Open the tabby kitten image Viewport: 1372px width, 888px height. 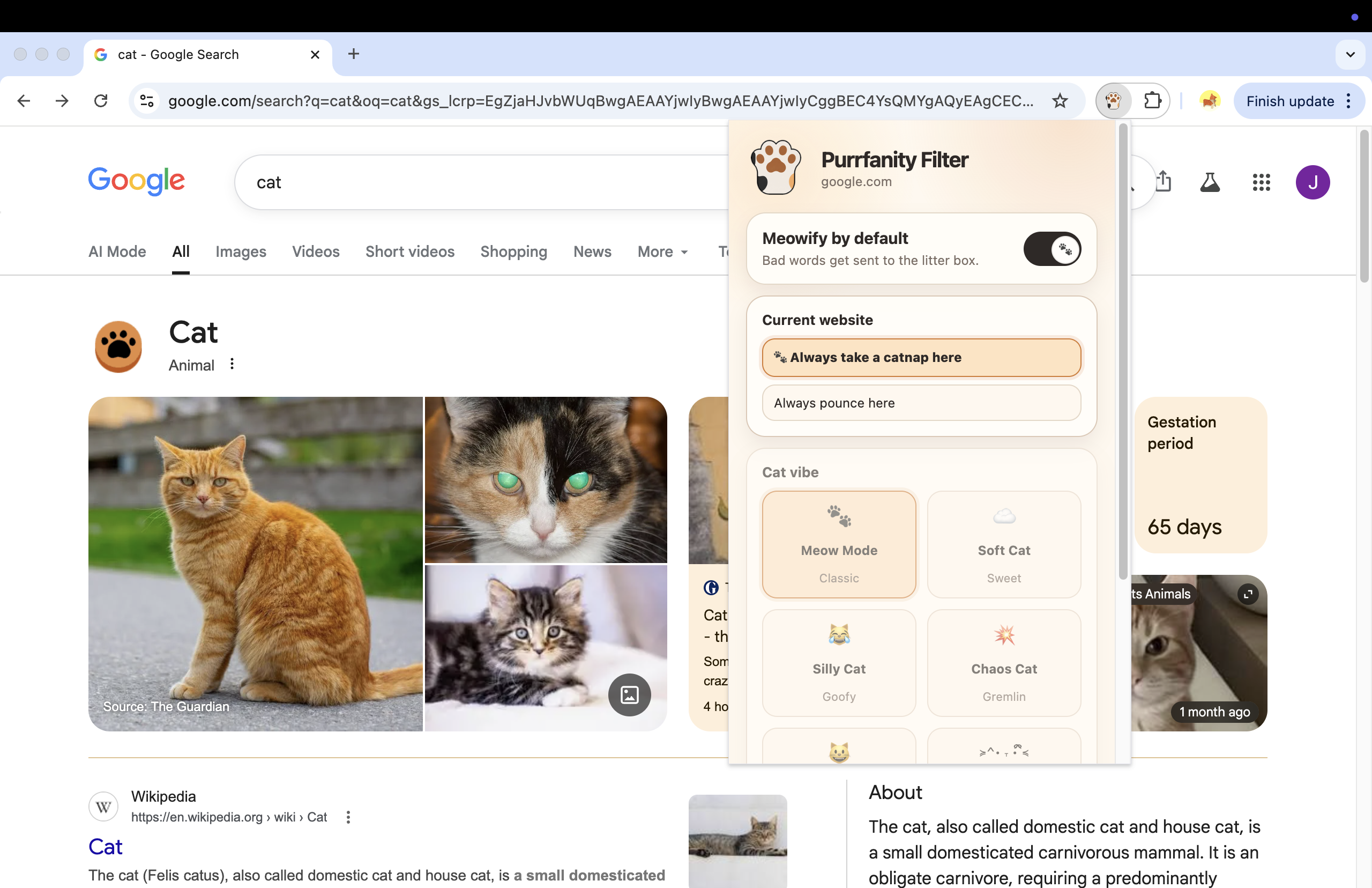click(x=546, y=648)
